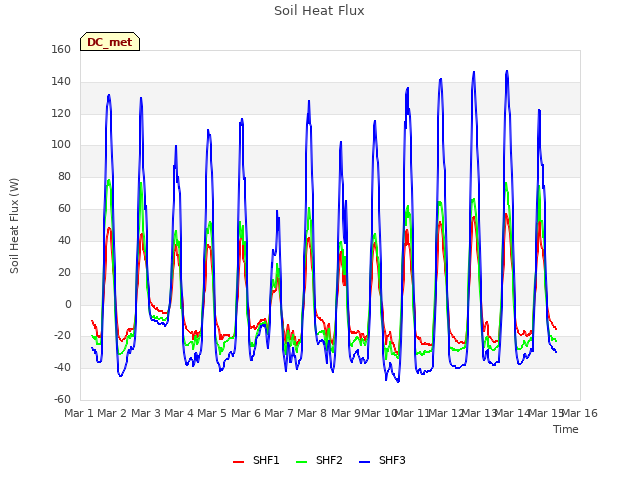
Task: Click the 'Mar 5' x-axis label
Action: click(x=212, y=413)
